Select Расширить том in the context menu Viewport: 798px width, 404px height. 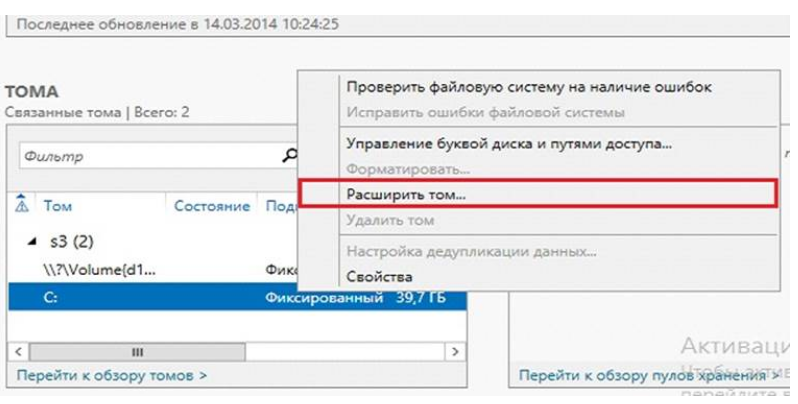coord(406,195)
